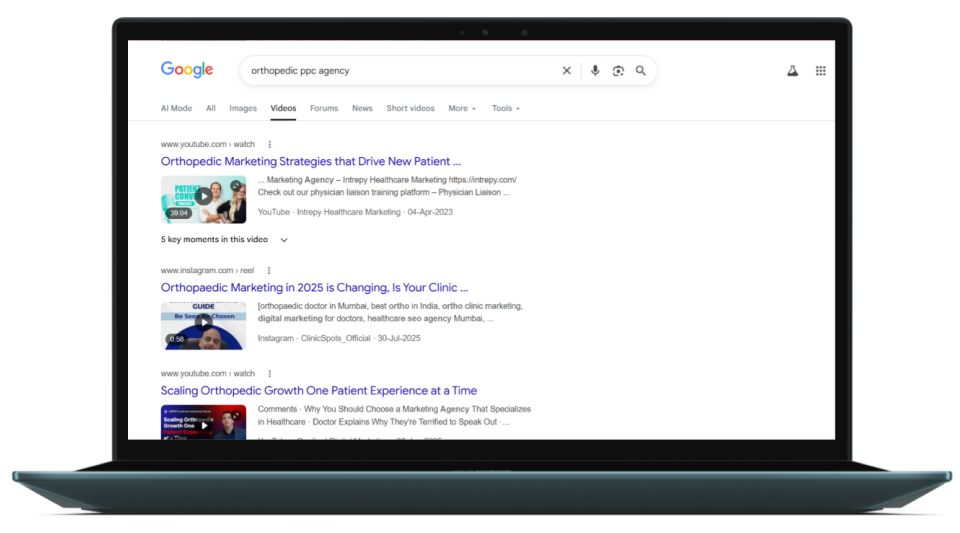Switch to the News tab
Viewport: 960px width, 533px height.
[362, 108]
